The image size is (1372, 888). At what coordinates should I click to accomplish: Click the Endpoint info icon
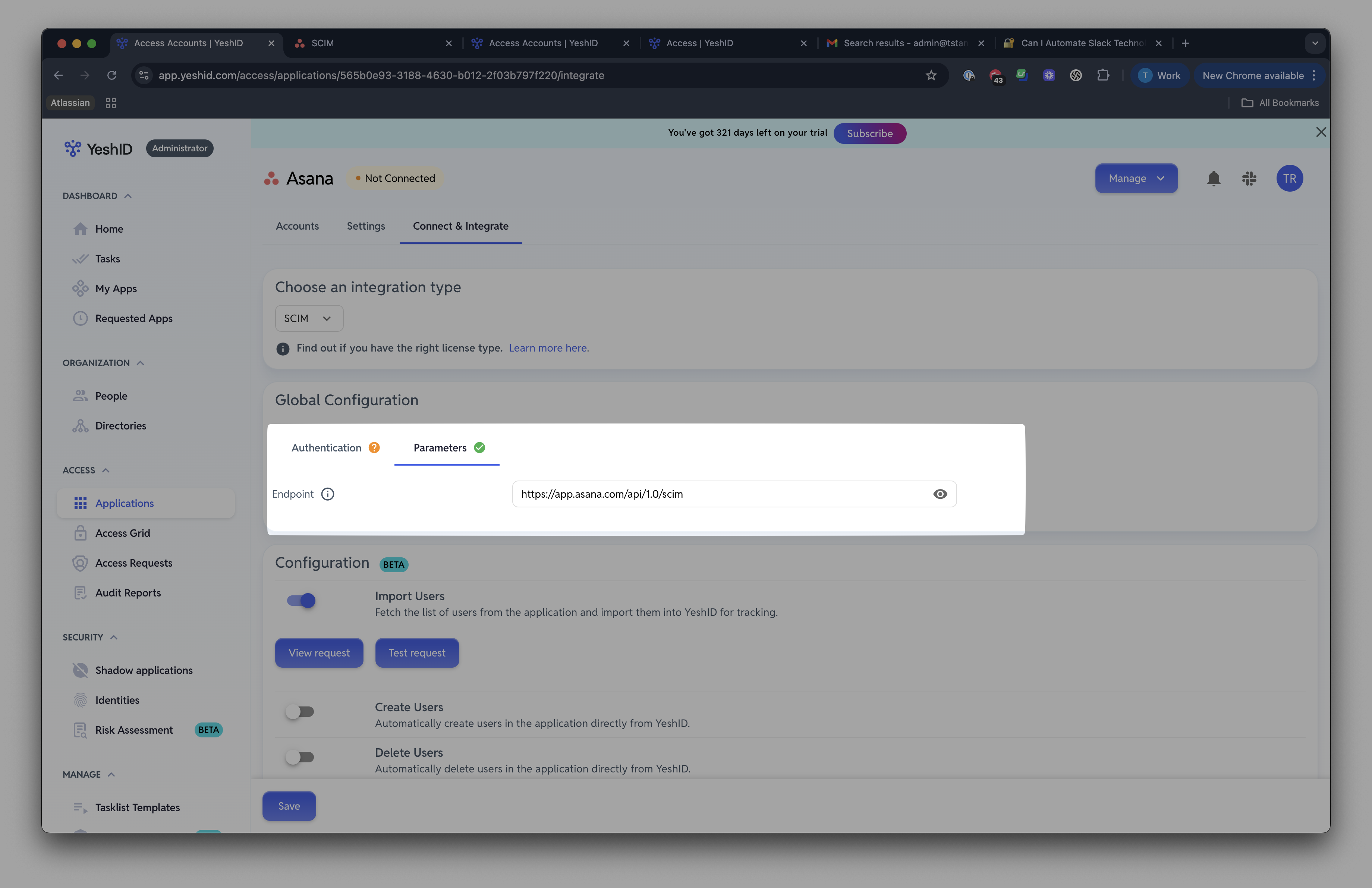(327, 494)
